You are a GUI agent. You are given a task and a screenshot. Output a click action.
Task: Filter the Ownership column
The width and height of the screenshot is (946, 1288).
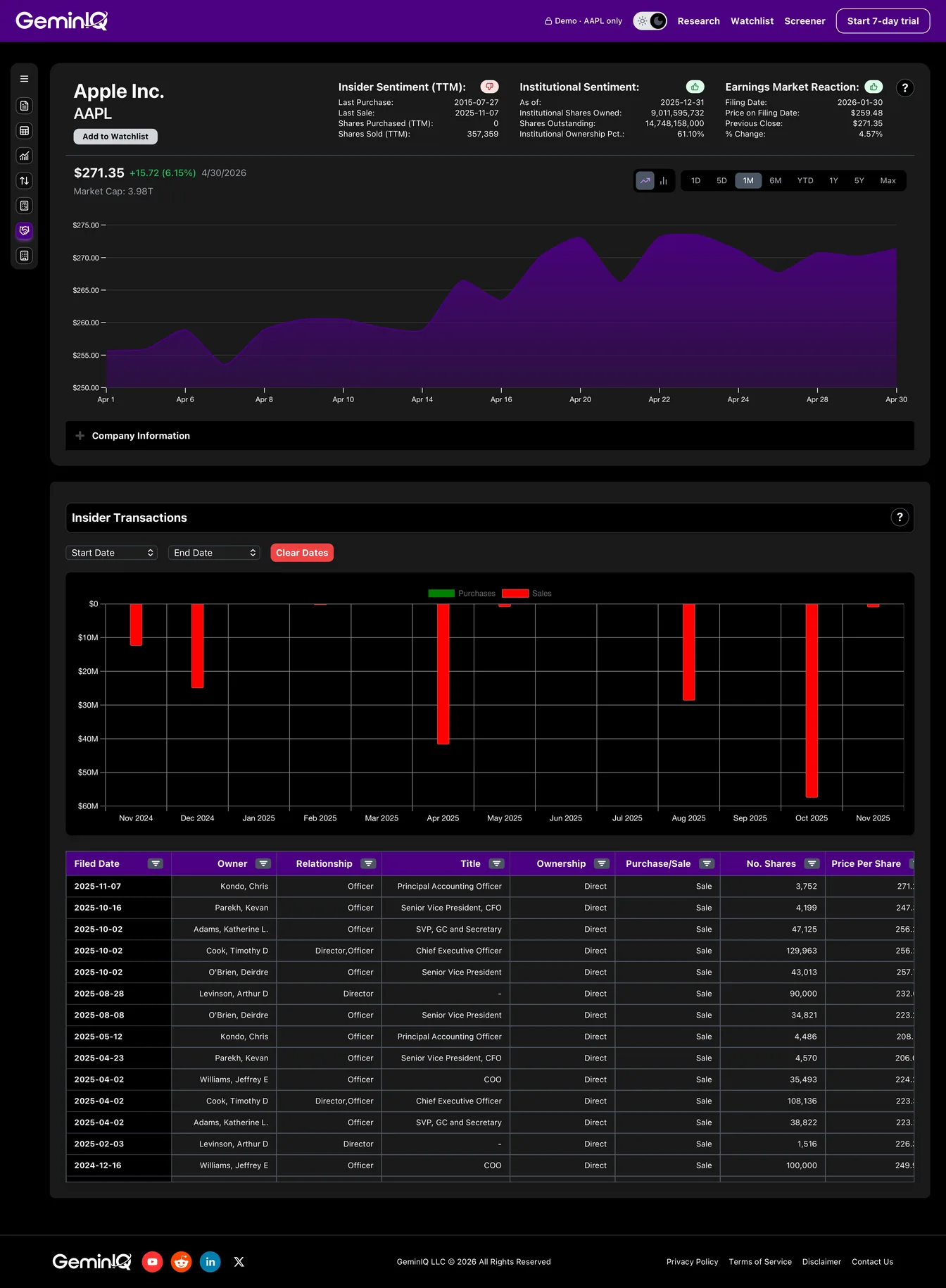pyautogui.click(x=602, y=864)
